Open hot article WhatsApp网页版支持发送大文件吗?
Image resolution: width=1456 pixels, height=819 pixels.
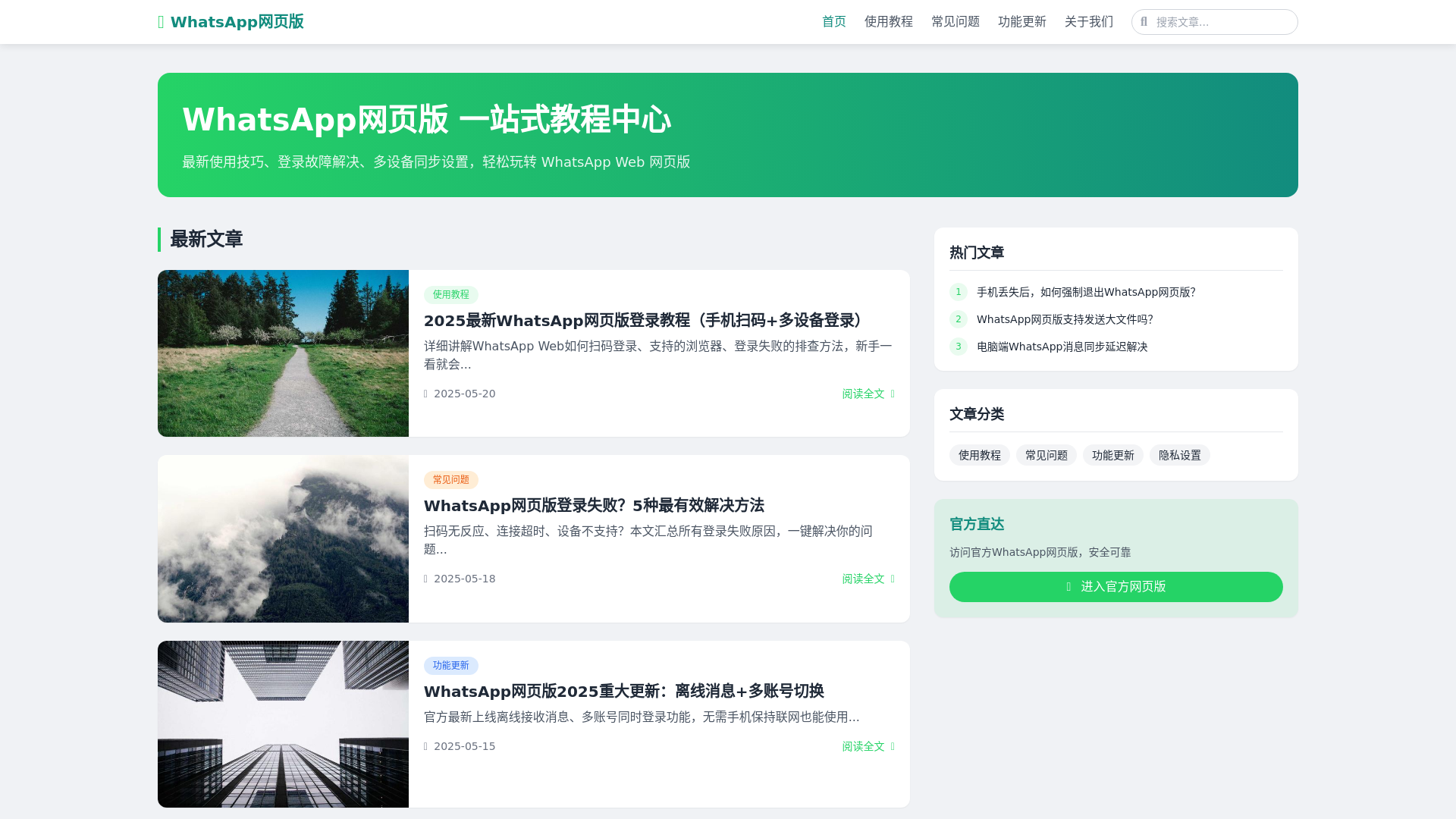click(1065, 319)
